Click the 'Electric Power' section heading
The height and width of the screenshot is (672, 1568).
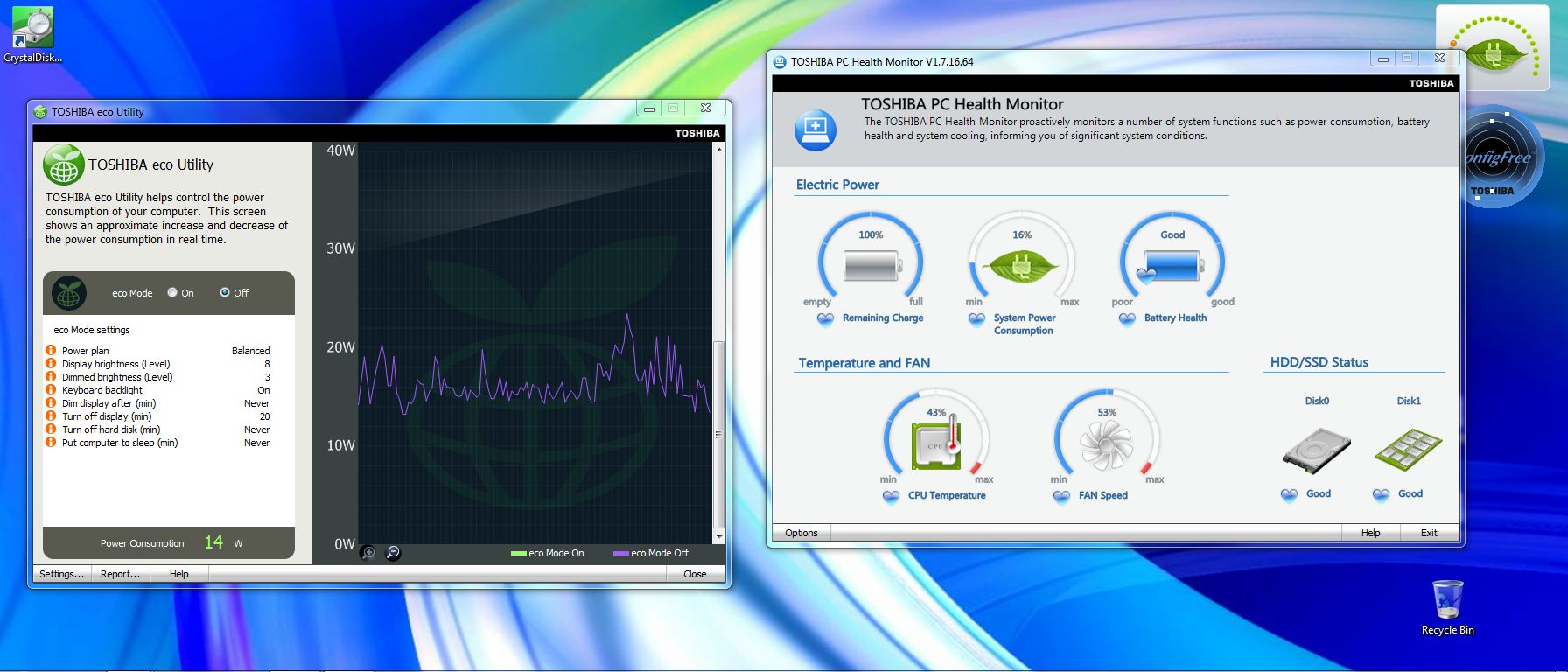click(837, 185)
